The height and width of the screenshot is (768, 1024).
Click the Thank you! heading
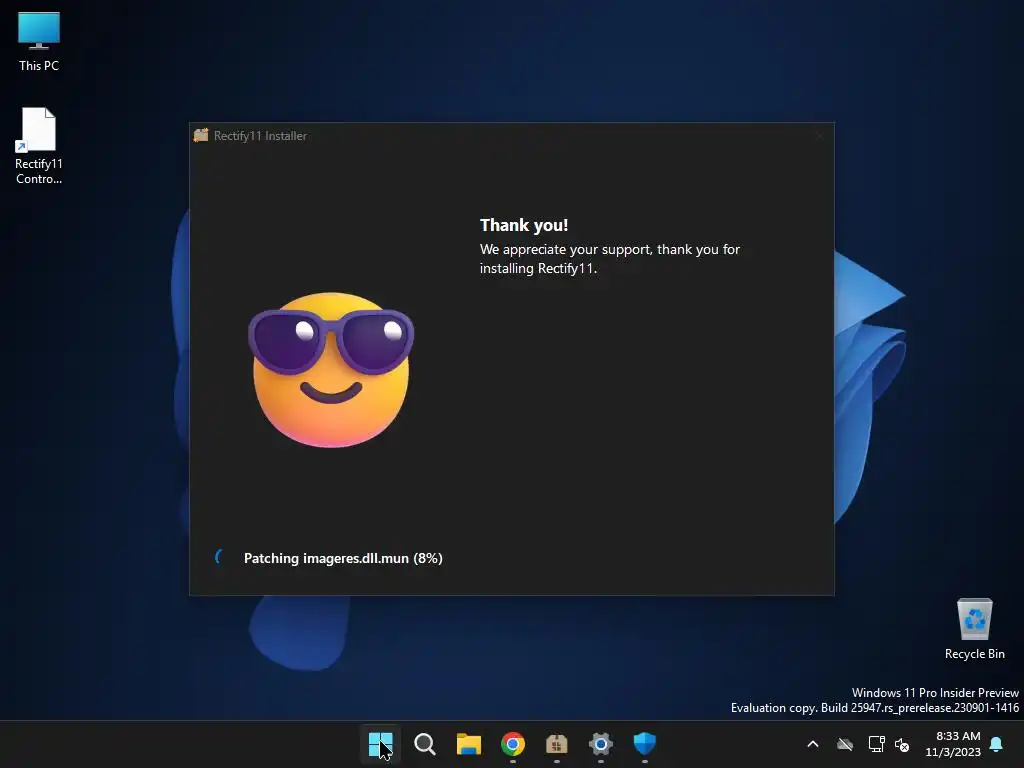coord(524,225)
